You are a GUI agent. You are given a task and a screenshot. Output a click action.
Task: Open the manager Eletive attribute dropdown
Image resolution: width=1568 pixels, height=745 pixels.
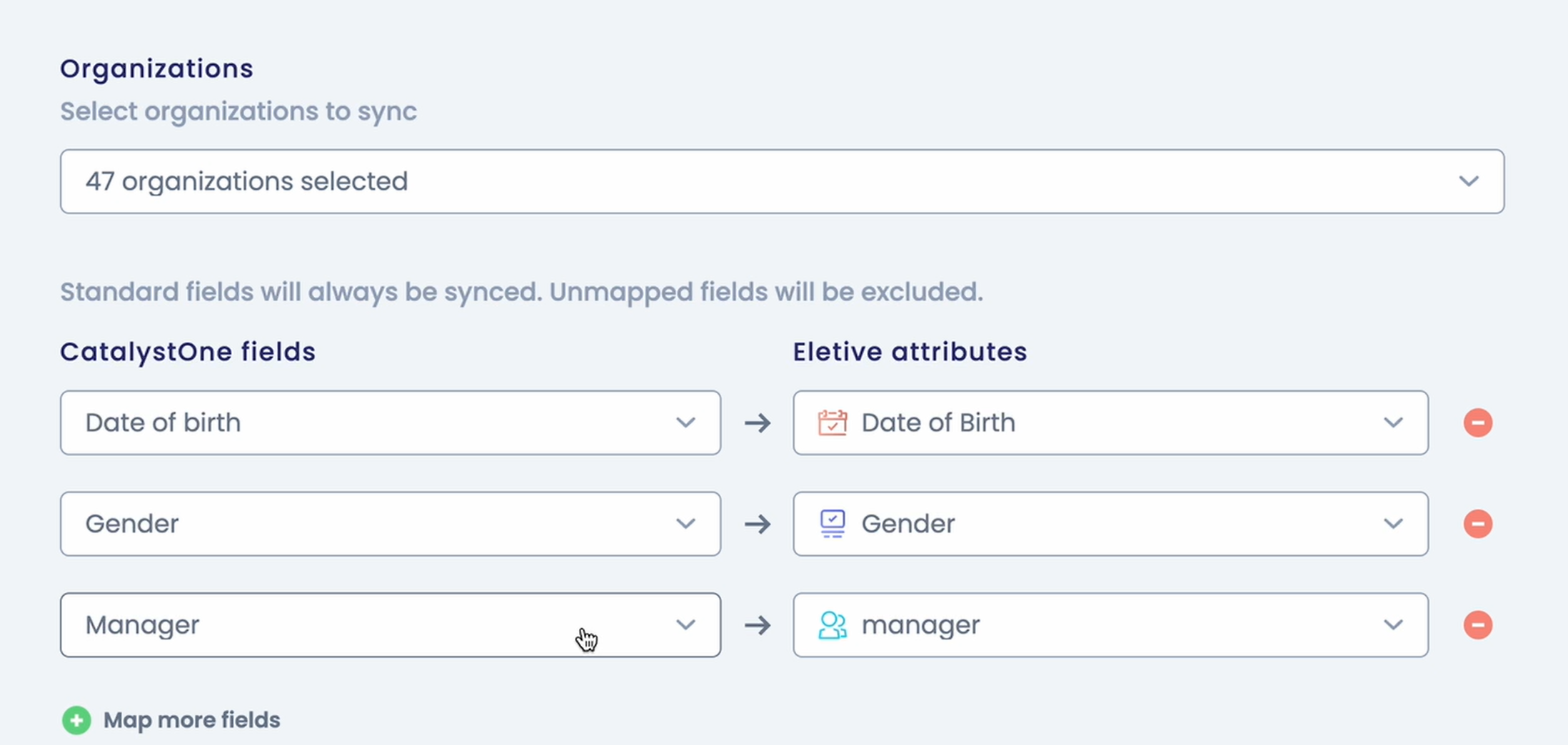[x=1110, y=625]
